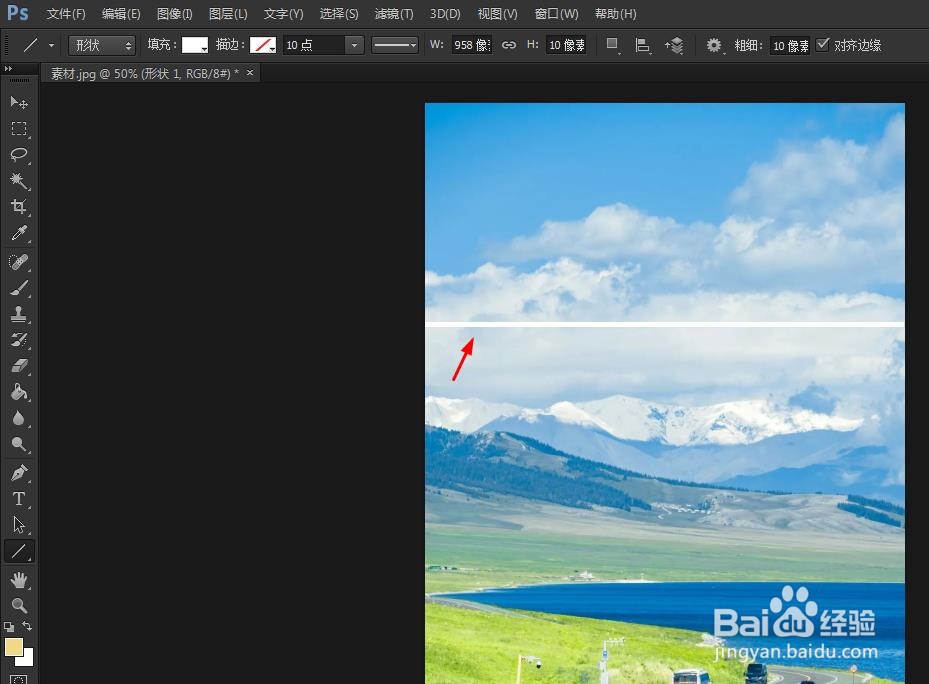Open the 滤镜 menu
Screen dimensions: 929x684
coord(394,13)
